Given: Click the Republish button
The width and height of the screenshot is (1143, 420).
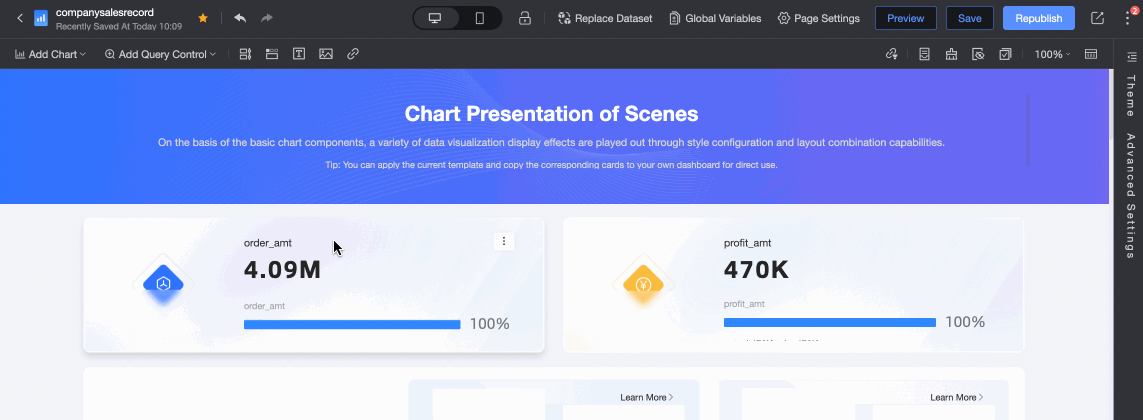Looking at the screenshot, I should pyautogui.click(x=1038, y=18).
